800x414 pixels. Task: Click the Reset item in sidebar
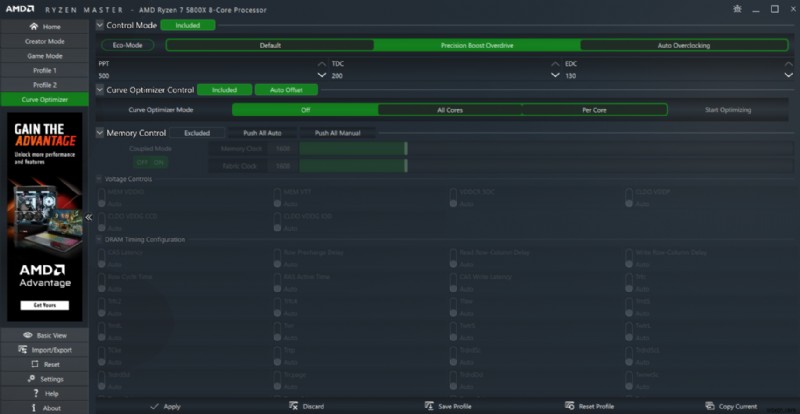click(44, 364)
